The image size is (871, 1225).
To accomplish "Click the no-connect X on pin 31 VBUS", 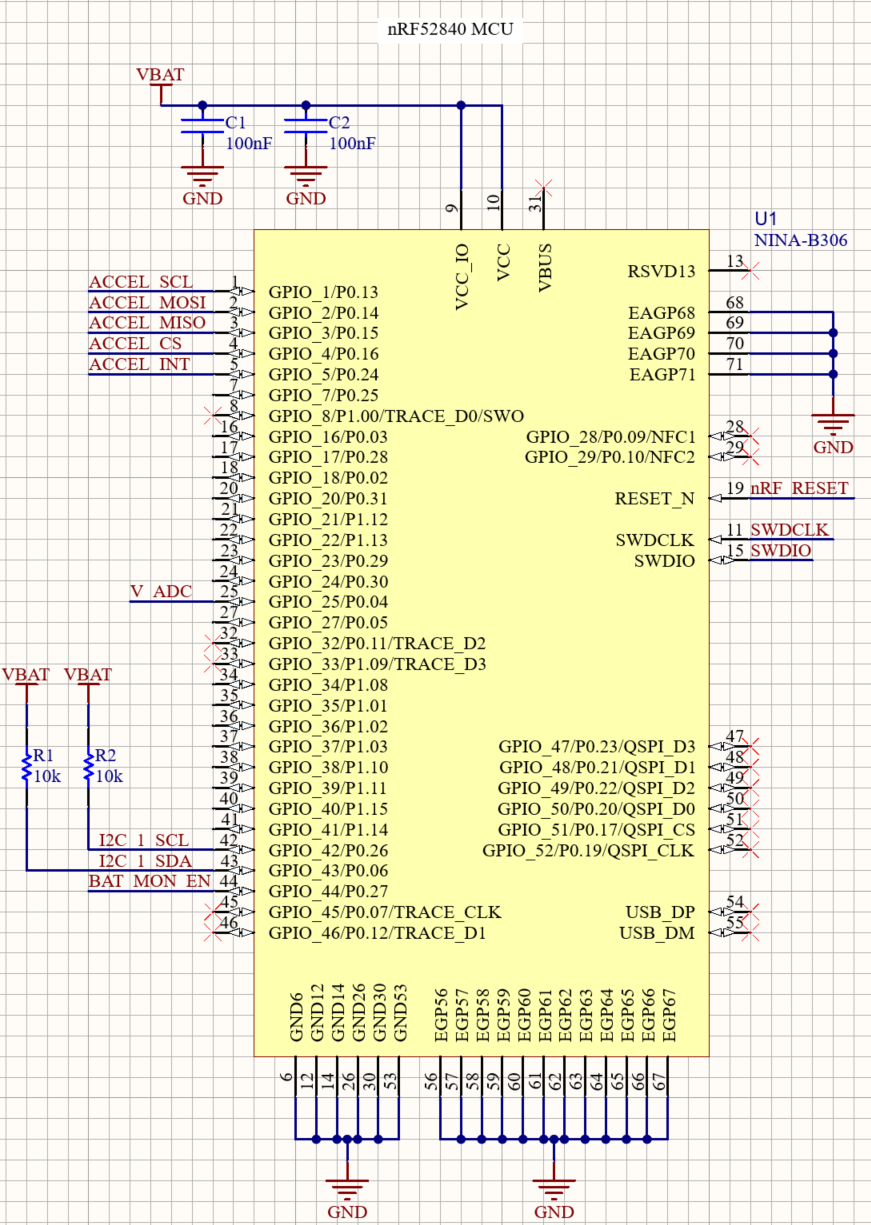I will click(x=544, y=185).
